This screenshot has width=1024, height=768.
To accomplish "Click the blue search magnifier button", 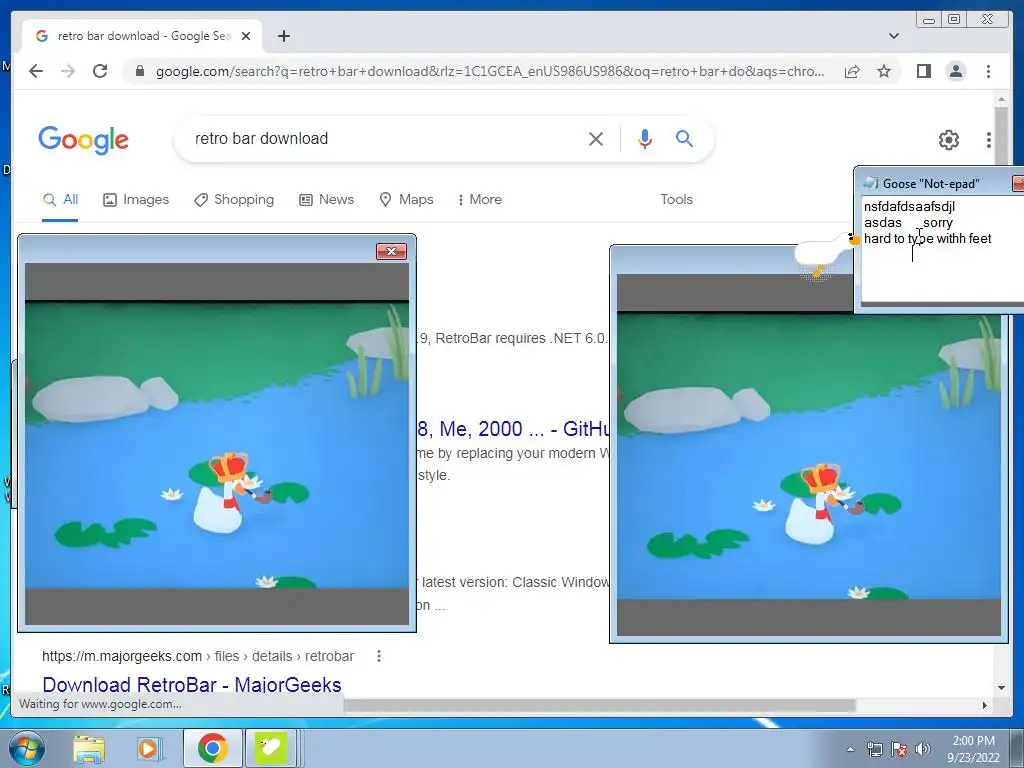I will [x=684, y=138].
